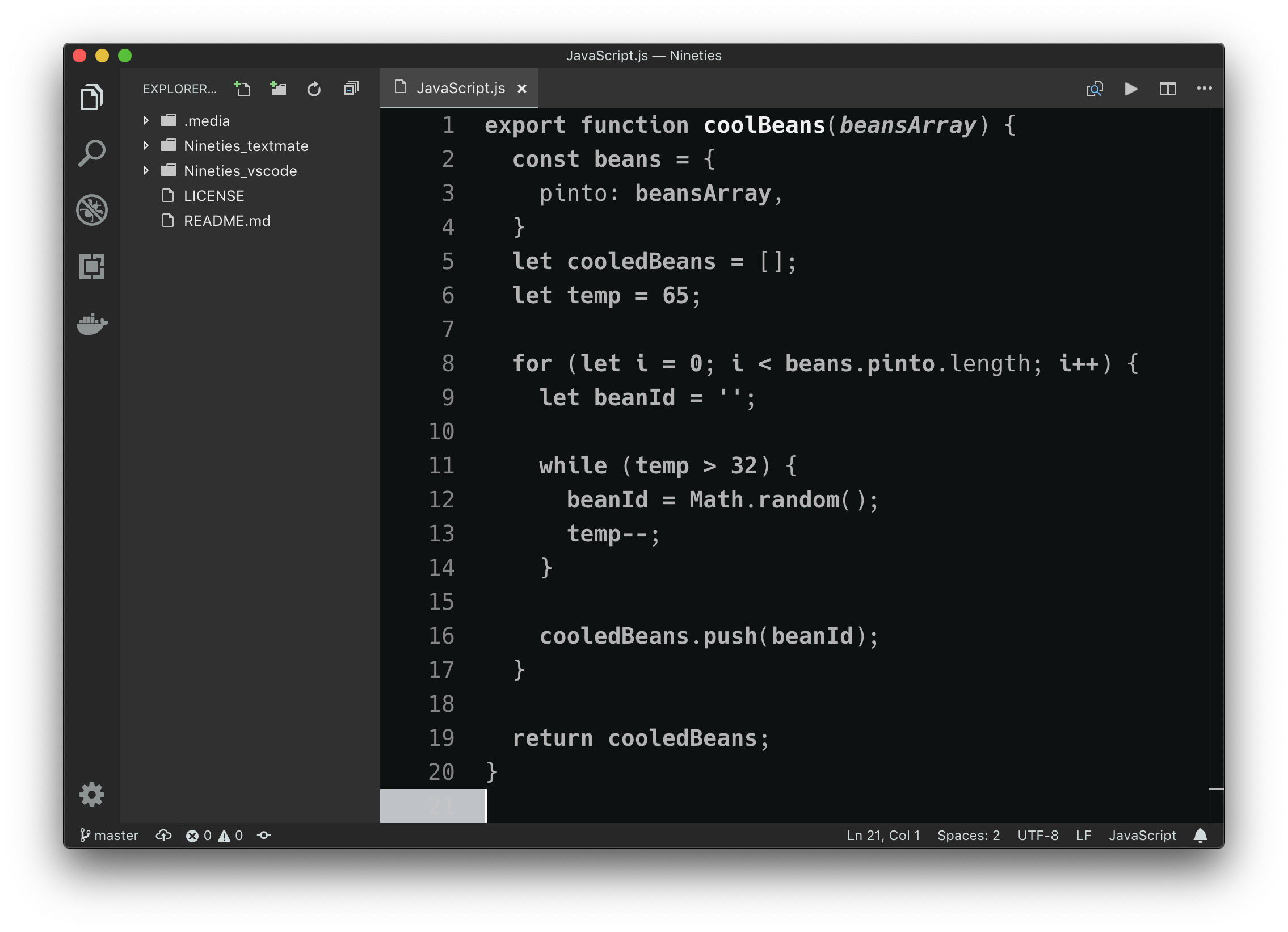Image resolution: width=1288 pixels, height=932 pixels.
Task: Open the More Actions ellipsis menu
Action: (1204, 89)
